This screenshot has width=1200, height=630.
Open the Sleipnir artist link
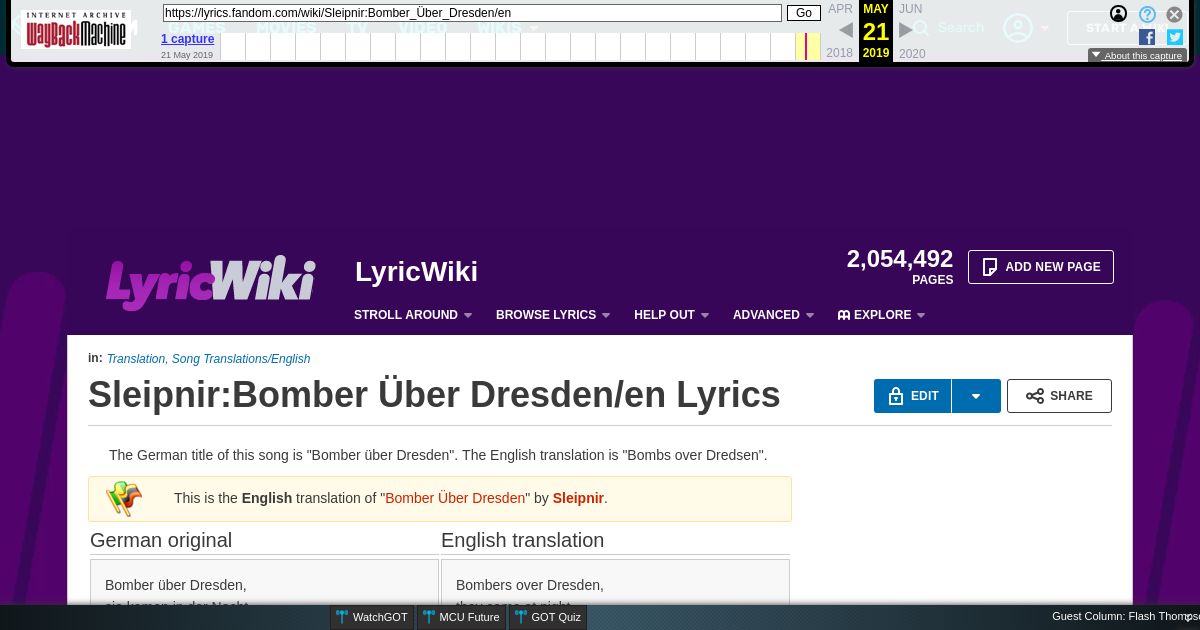point(578,498)
